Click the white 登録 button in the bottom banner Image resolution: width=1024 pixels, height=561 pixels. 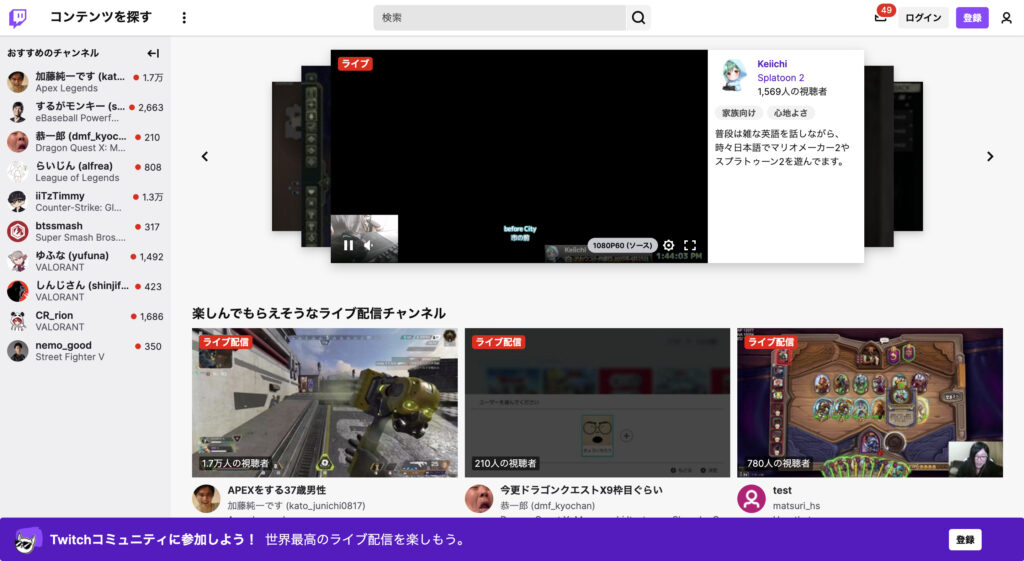point(965,539)
